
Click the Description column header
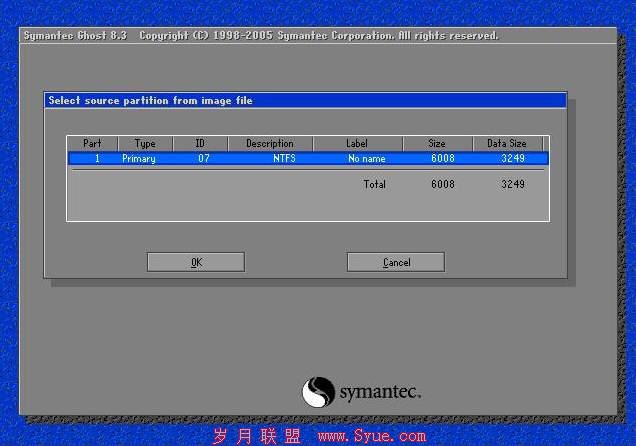click(270, 144)
